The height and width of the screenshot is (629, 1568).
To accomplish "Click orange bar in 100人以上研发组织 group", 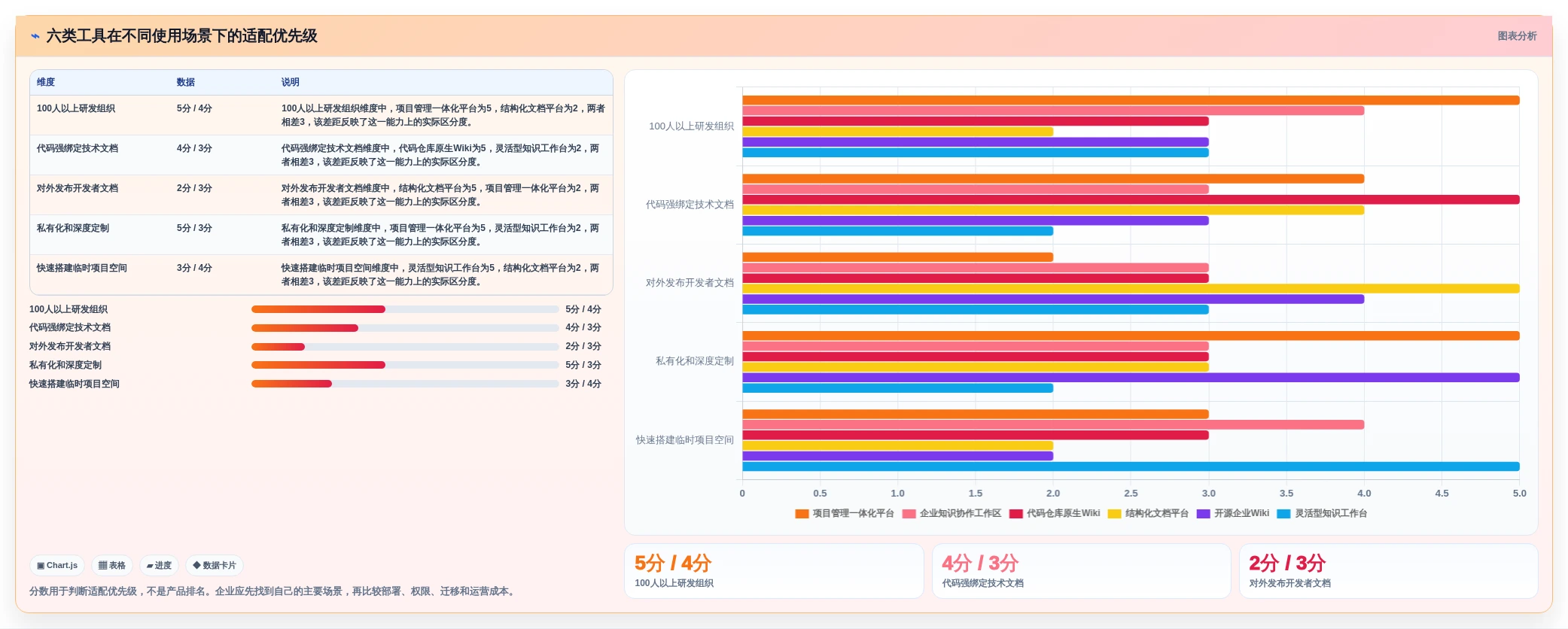I will click(x=1131, y=100).
